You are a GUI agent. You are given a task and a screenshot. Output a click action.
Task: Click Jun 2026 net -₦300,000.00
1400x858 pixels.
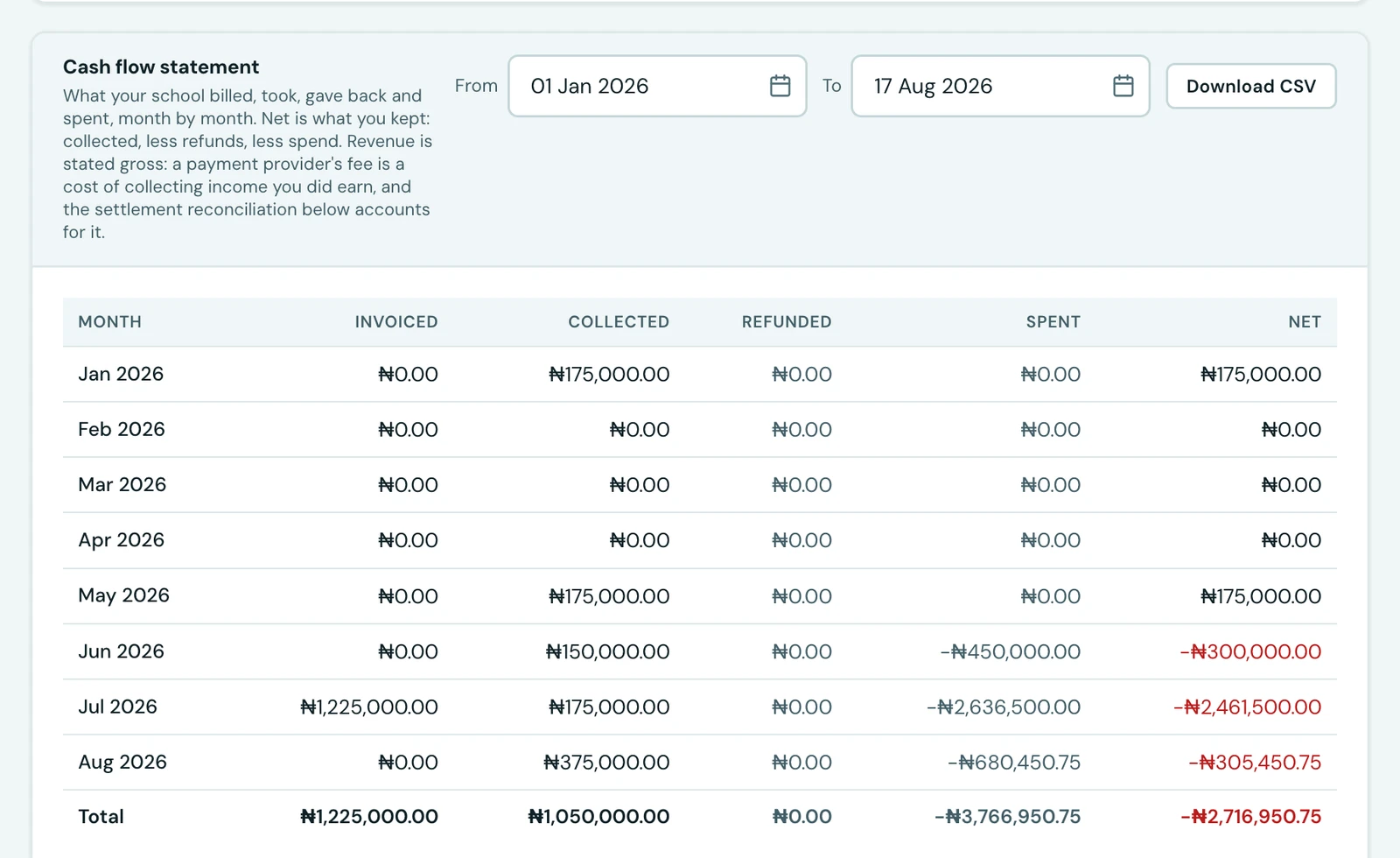pyautogui.click(x=1250, y=651)
